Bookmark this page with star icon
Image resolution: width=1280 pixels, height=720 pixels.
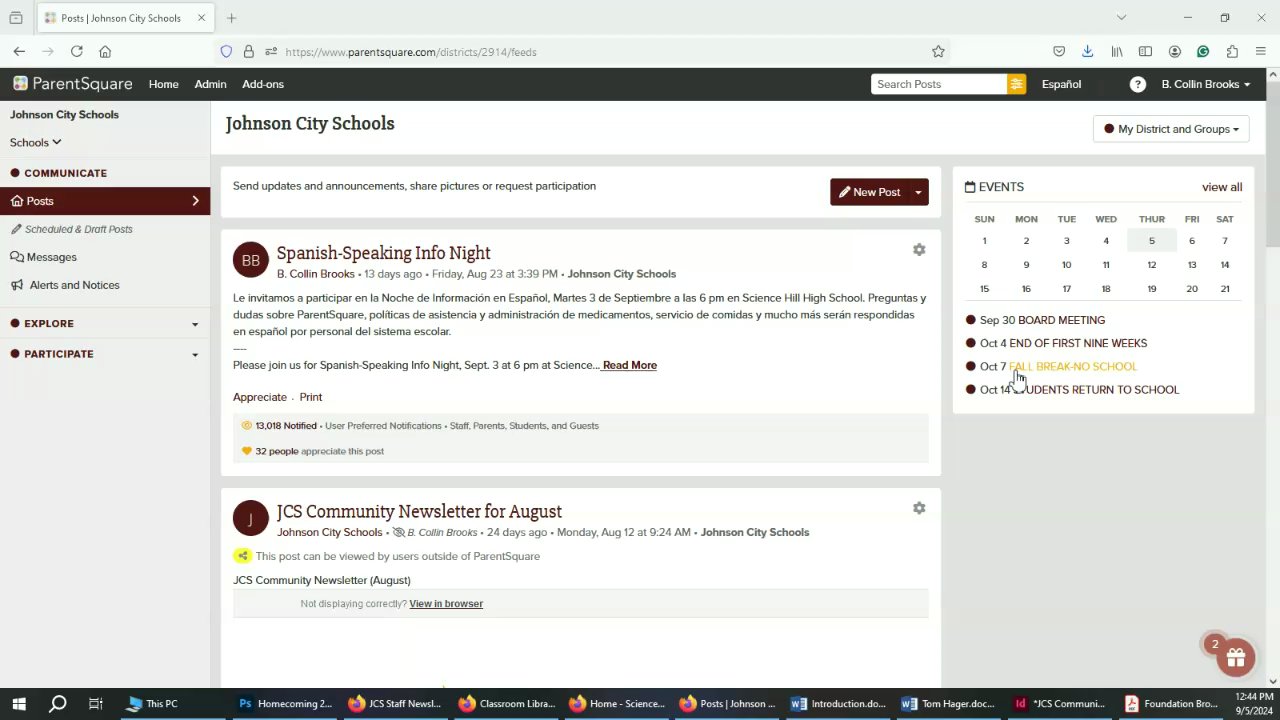coord(938,52)
